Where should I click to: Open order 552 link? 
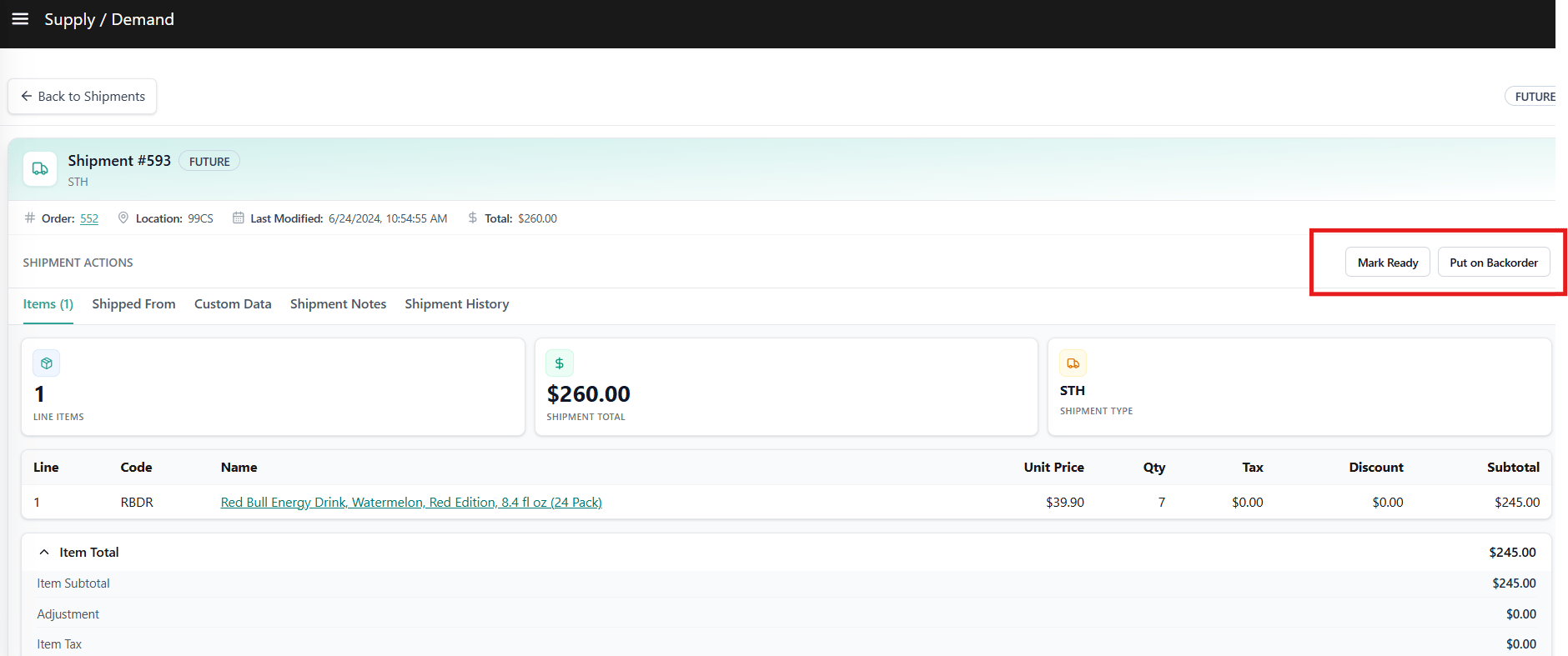coord(89,218)
